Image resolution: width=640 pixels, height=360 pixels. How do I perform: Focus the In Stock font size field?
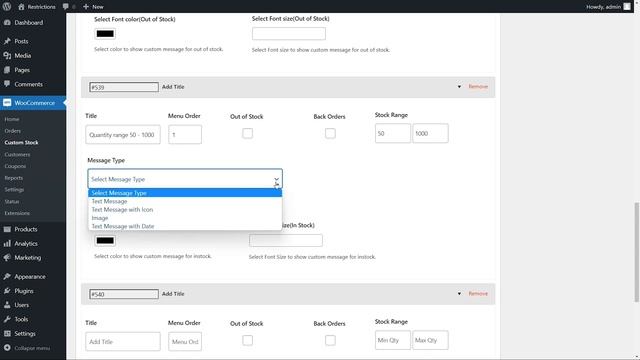pyautogui.click(x=286, y=240)
